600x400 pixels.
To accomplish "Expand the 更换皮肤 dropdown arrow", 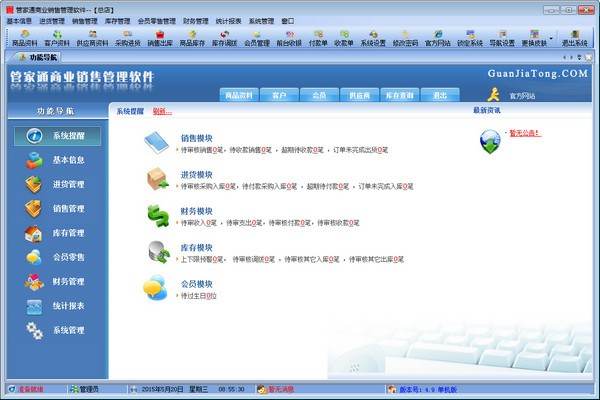I will click(551, 38).
